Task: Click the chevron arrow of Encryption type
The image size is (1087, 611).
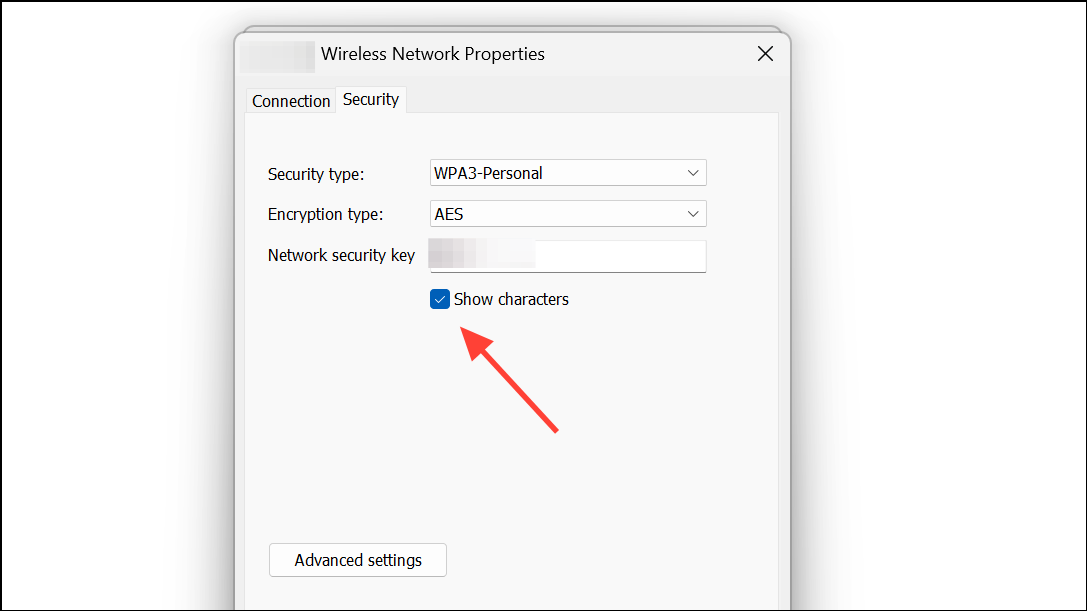Action: point(693,214)
